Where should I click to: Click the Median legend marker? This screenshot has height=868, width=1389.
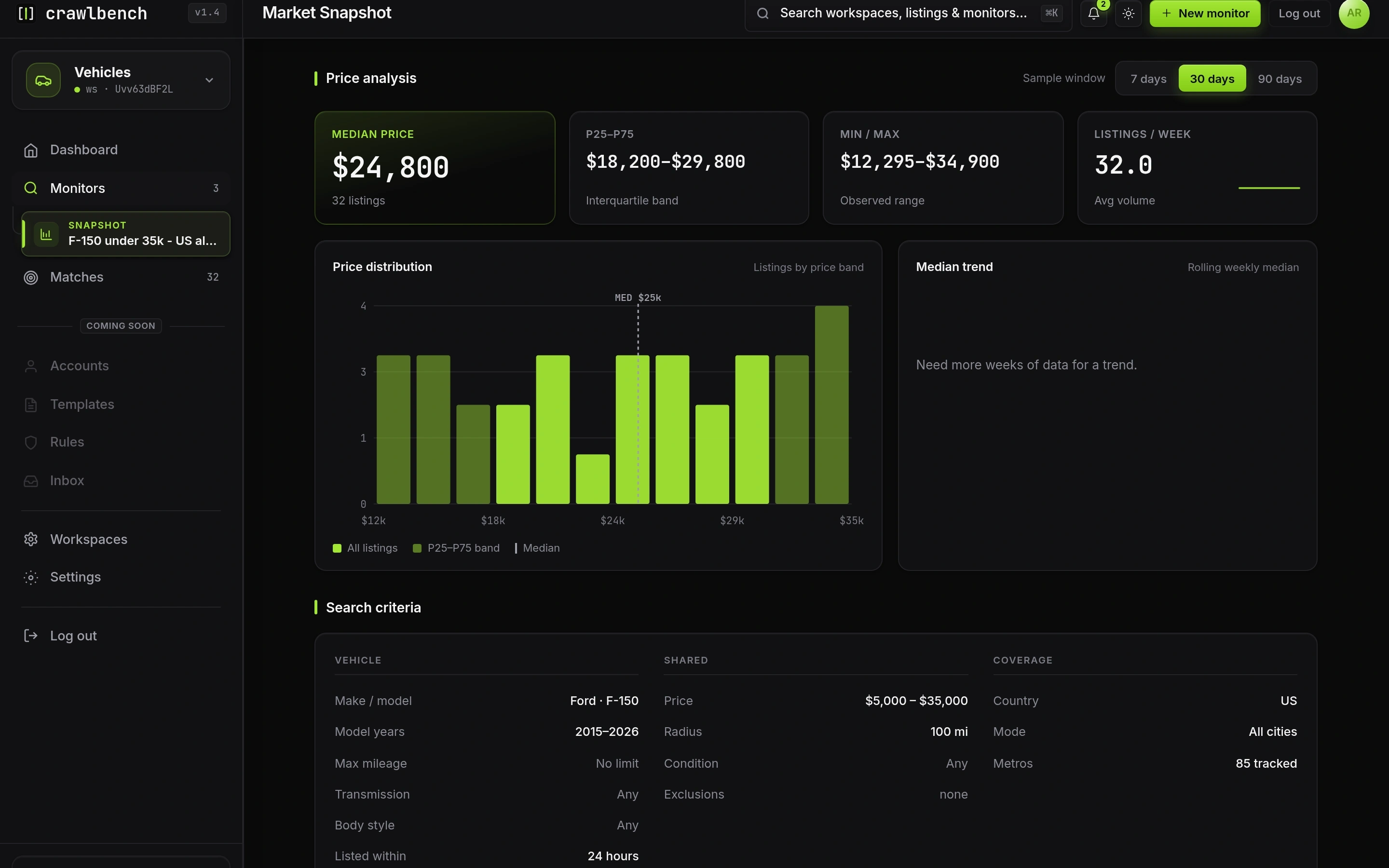click(516, 548)
